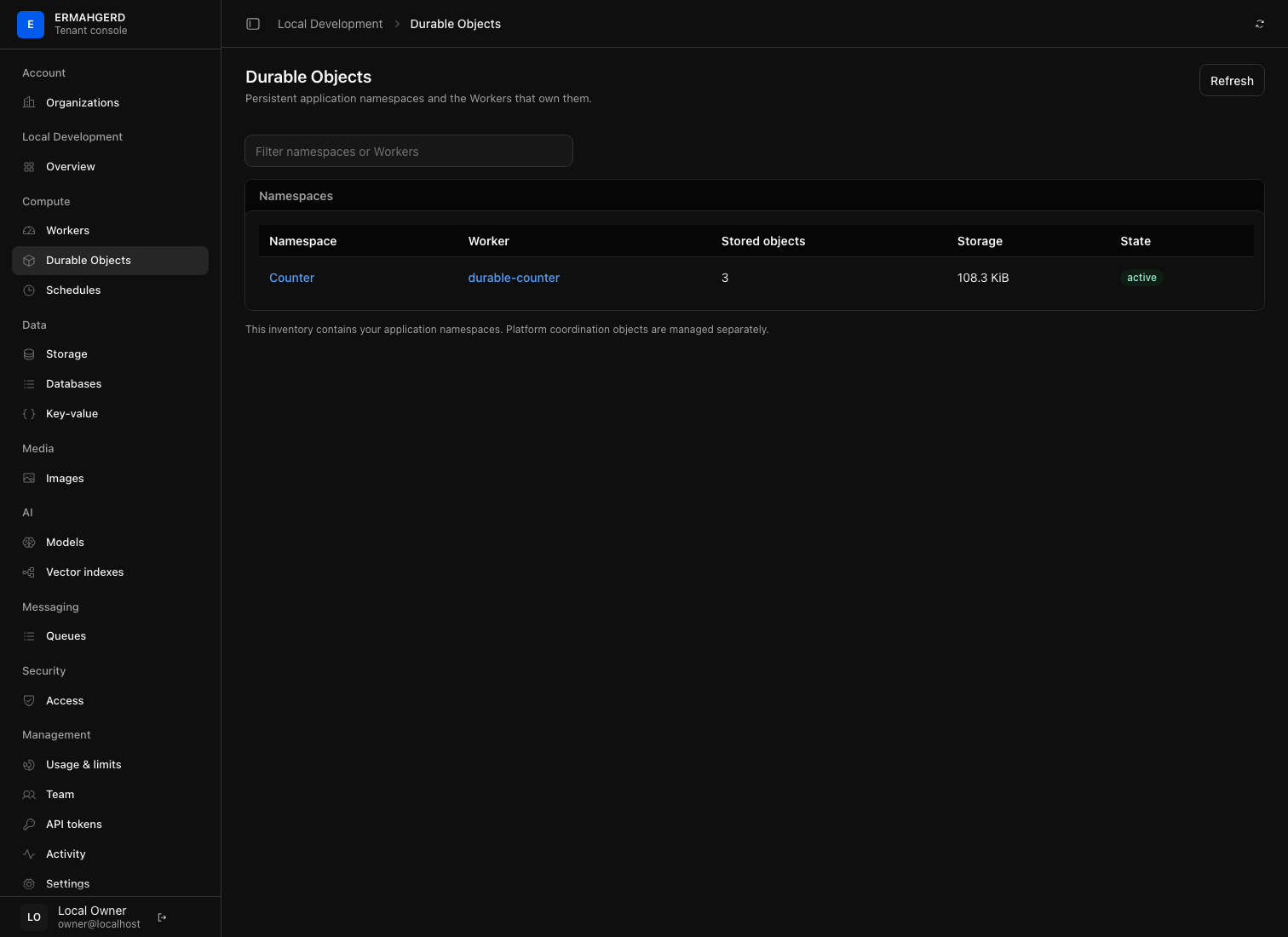The width and height of the screenshot is (1288, 937).
Task: Click the Schedules clock icon
Action: click(x=29, y=290)
